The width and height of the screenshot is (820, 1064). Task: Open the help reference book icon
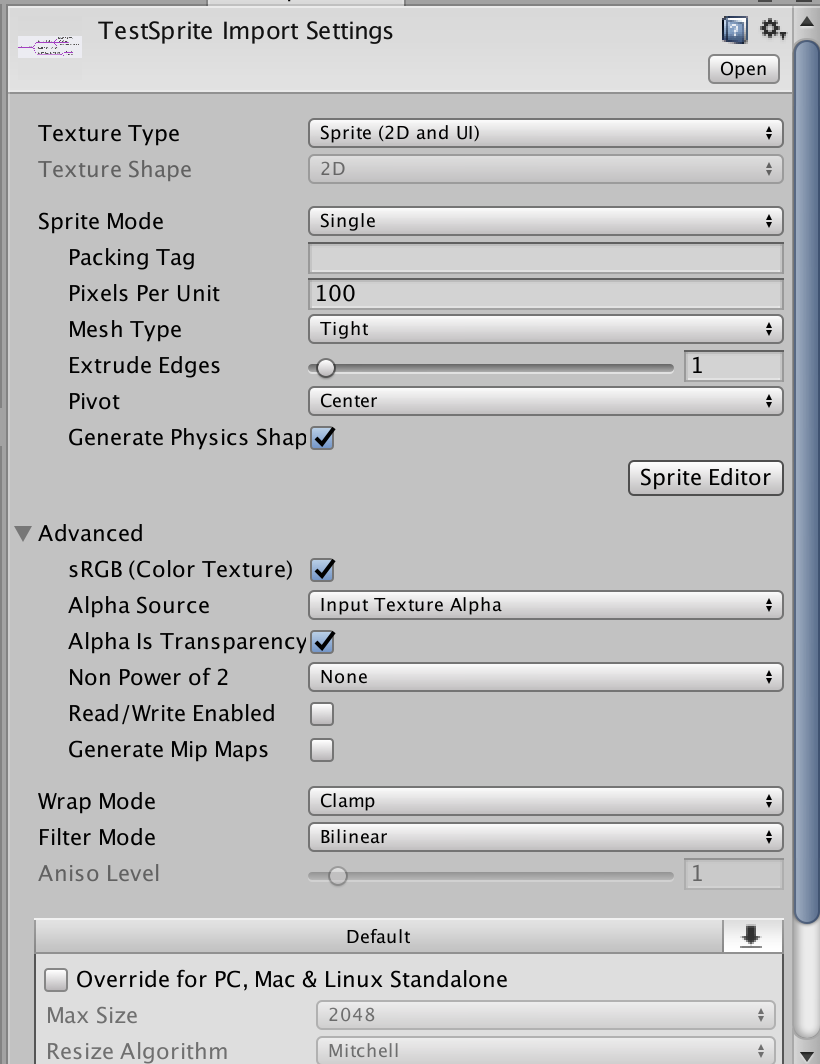coord(734,30)
